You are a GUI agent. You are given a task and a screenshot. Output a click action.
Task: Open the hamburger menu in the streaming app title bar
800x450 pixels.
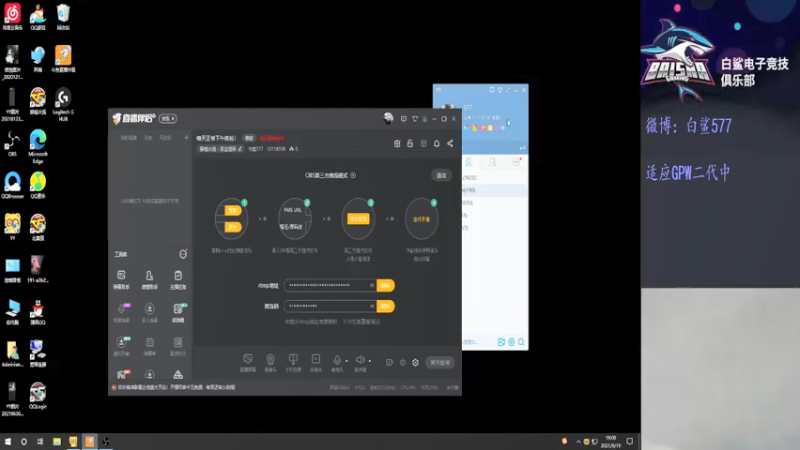coord(424,119)
